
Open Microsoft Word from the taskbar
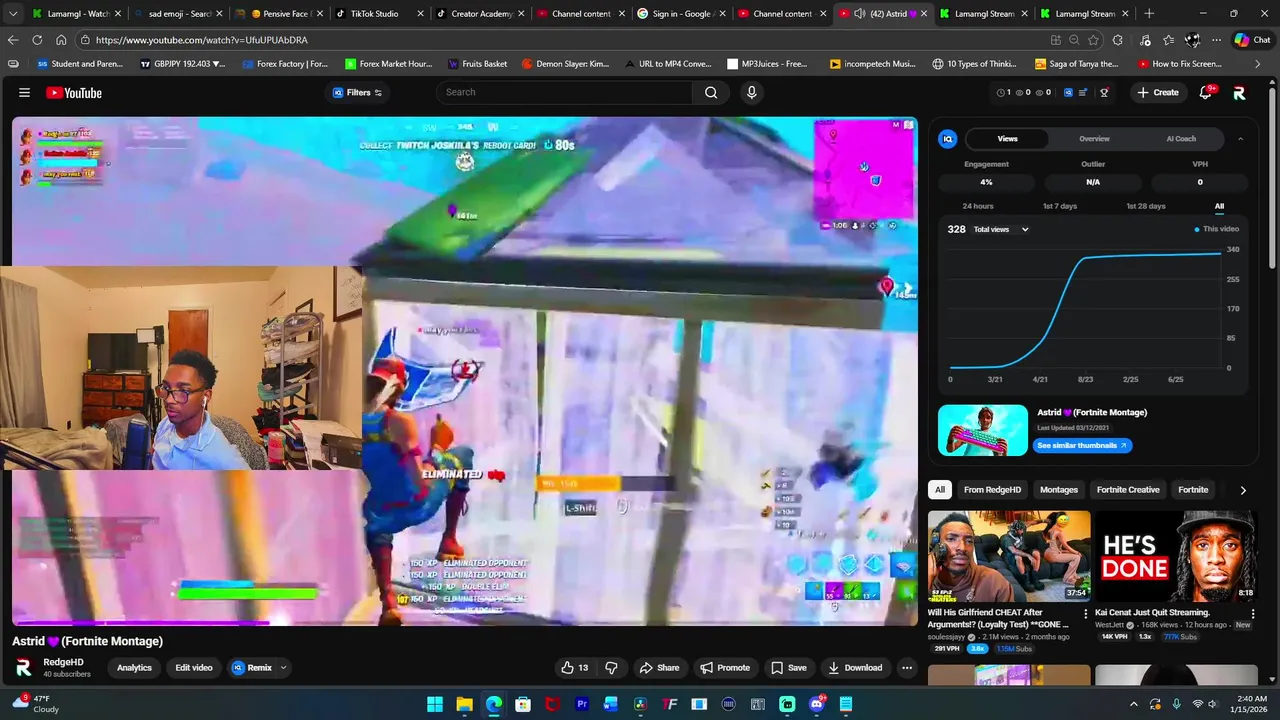tap(610, 704)
